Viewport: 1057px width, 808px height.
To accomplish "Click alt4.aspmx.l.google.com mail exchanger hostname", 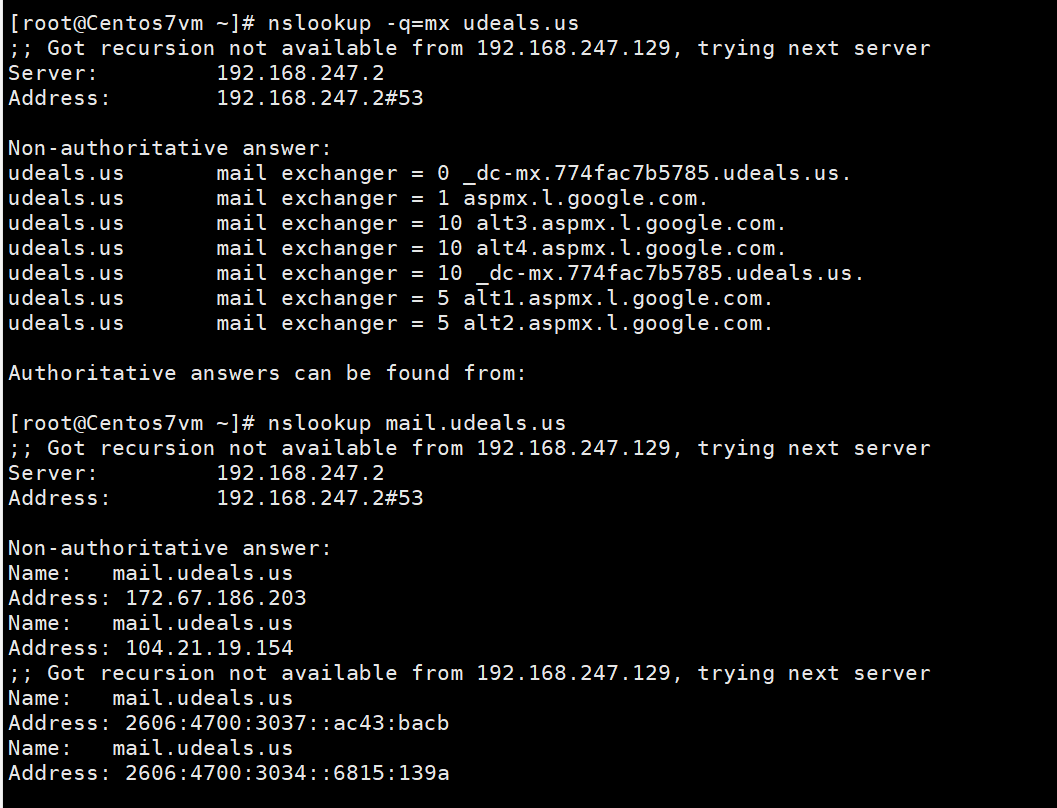I will tap(625, 248).
